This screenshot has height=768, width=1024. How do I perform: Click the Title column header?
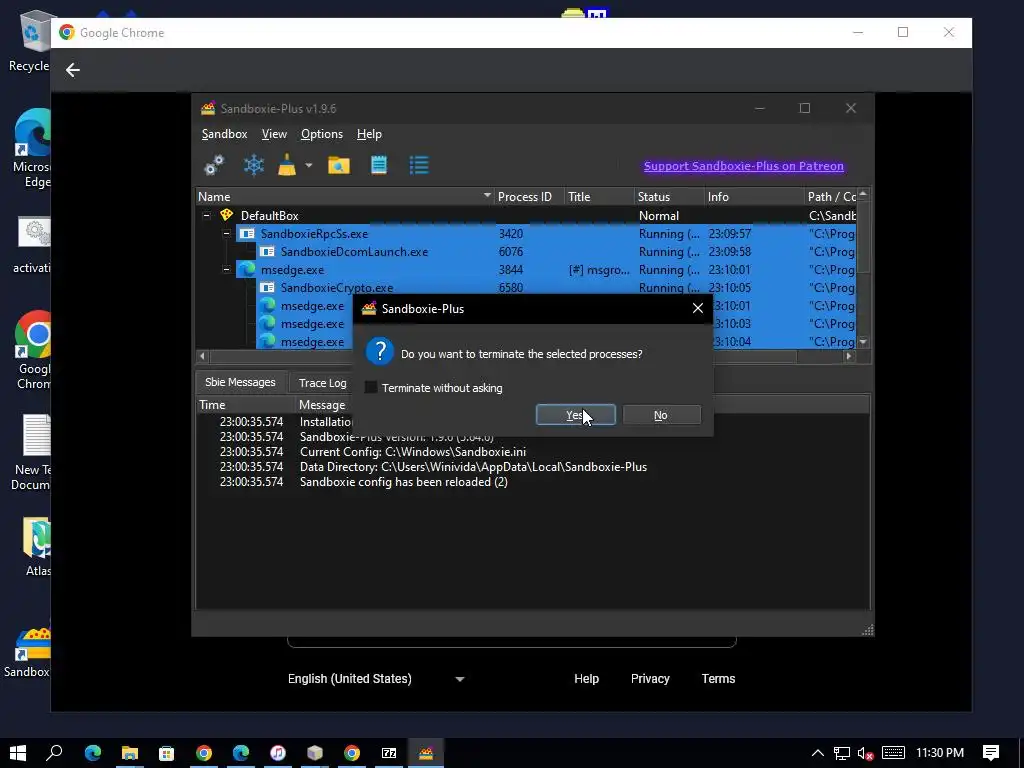coord(599,197)
